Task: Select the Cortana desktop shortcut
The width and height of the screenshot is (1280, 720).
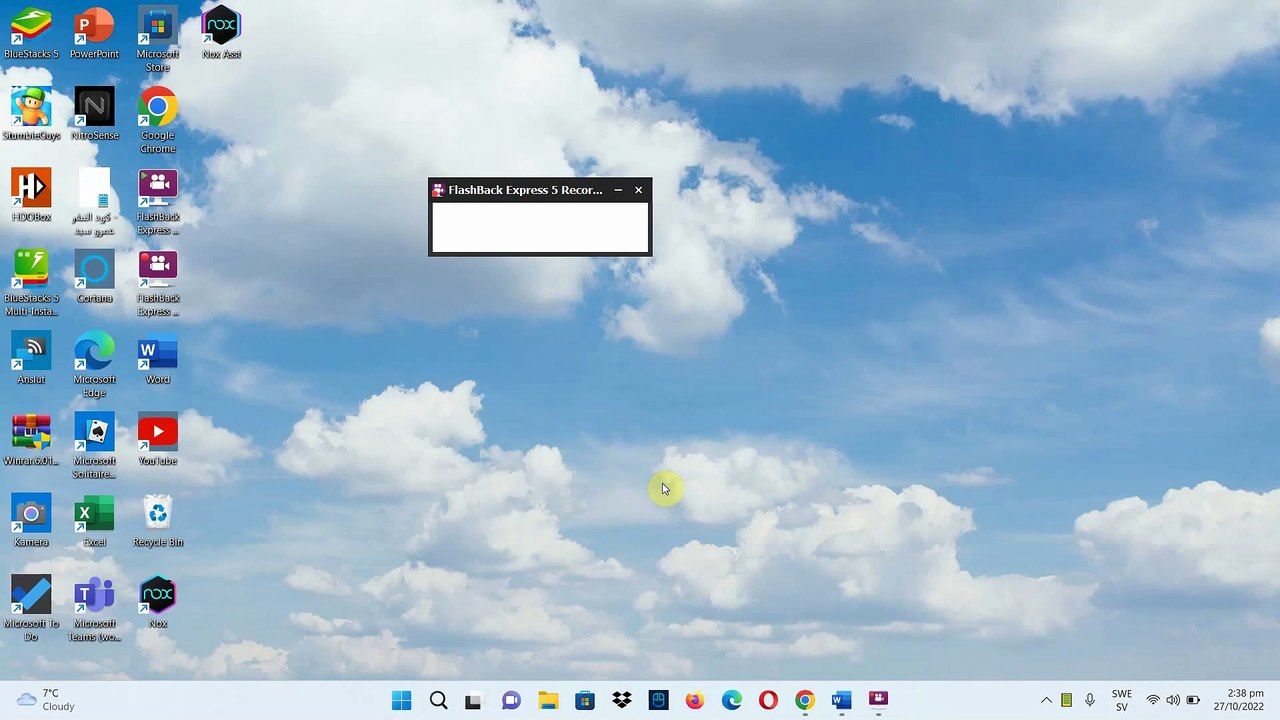Action: [94, 277]
